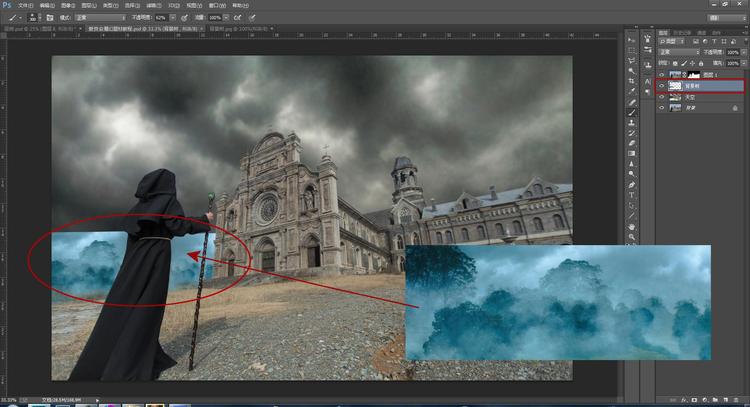Click the flow value field
This screenshot has width=750, height=407.
click(215, 18)
